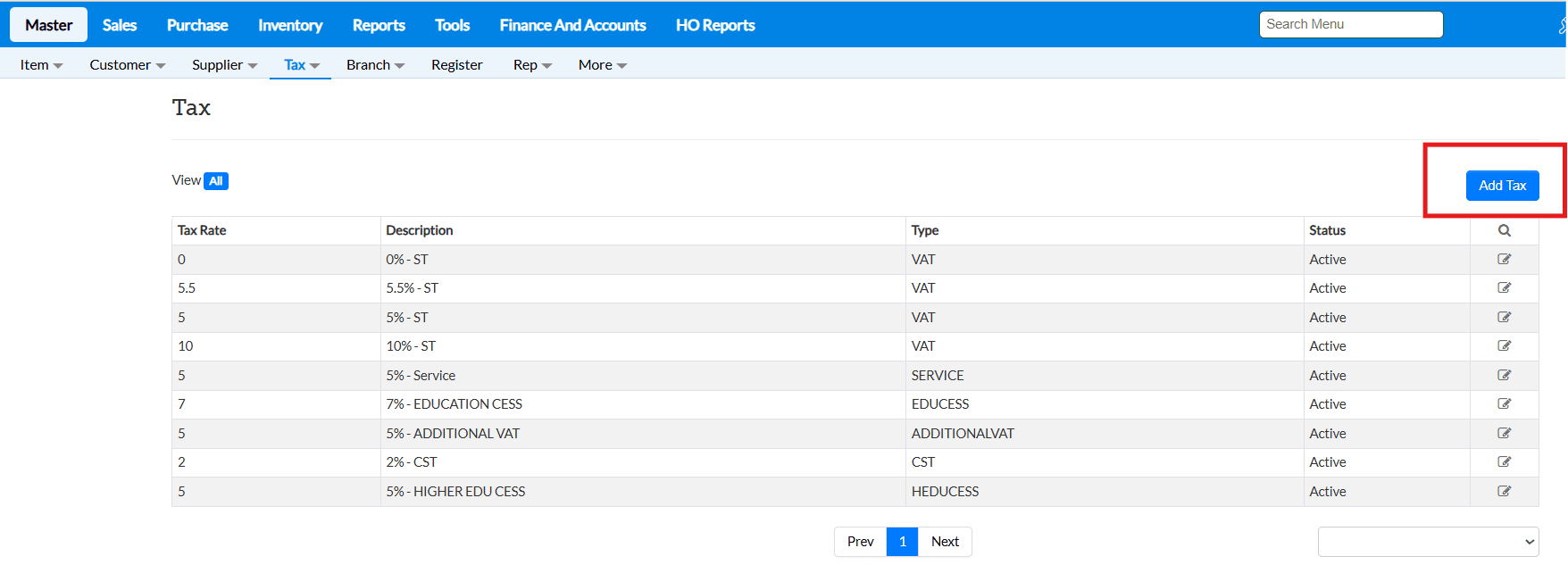The width and height of the screenshot is (1568, 573).
Task: Edit the 10% - ST tax entry
Action: [1505, 345]
